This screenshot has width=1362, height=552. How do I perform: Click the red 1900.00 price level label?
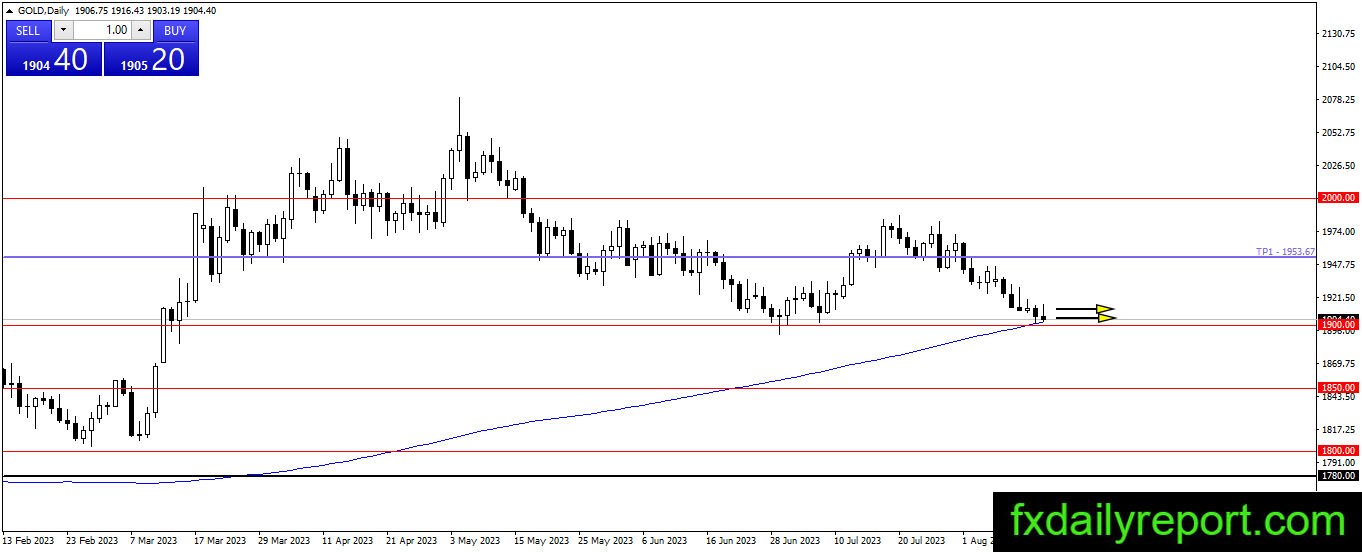[x=1337, y=325]
